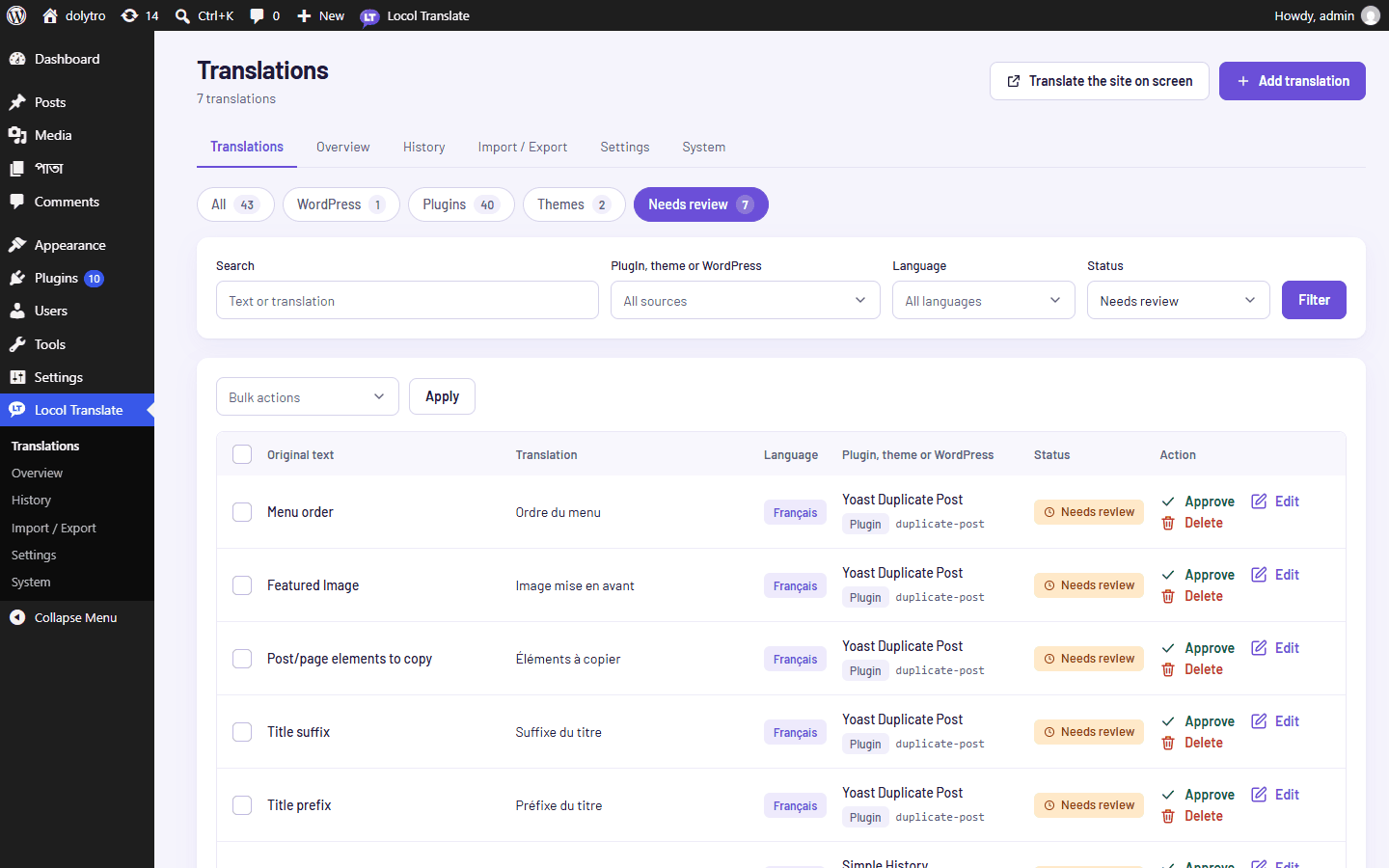Click the Collapse Menu arrow icon

coord(17,617)
